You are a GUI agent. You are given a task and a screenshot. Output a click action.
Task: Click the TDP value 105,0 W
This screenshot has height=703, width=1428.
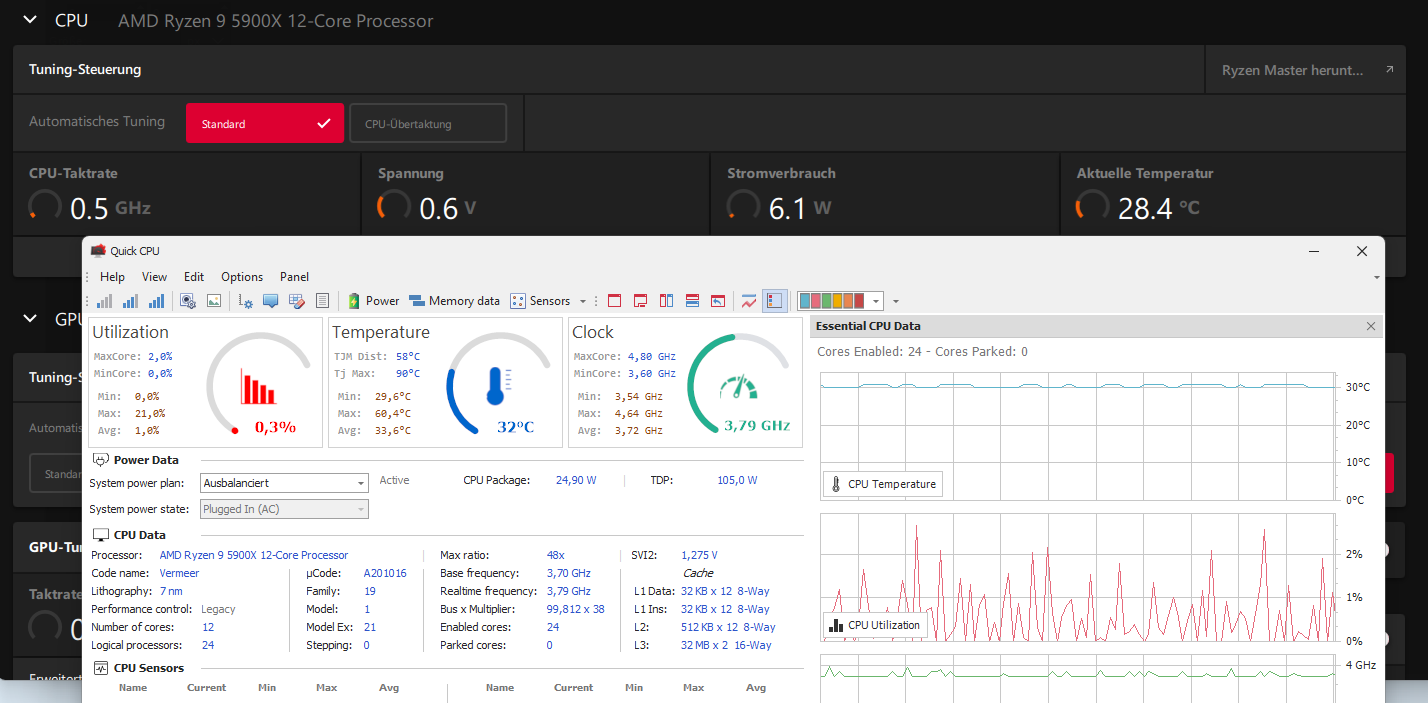[737, 480]
